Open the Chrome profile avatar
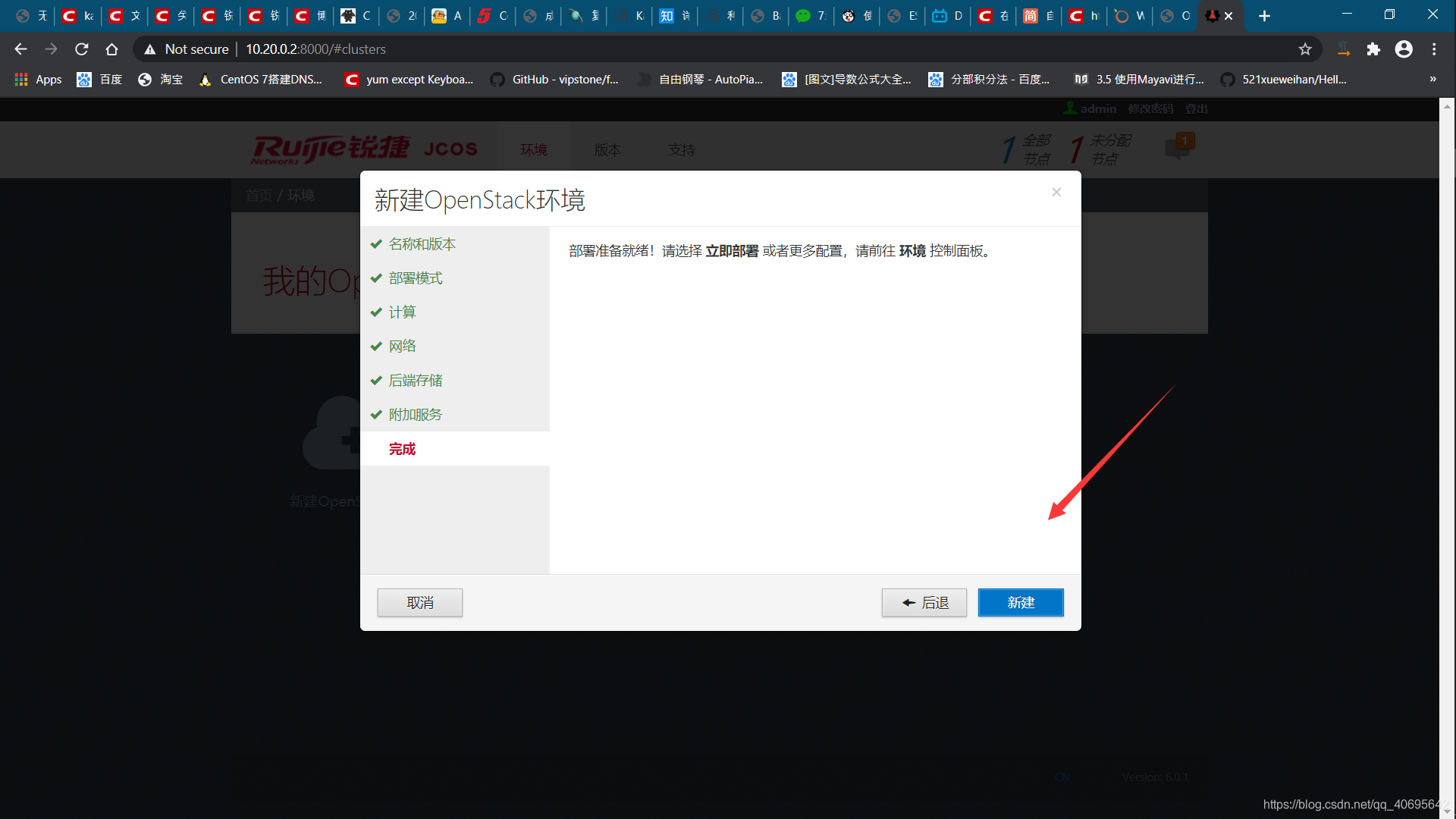 (x=1404, y=49)
